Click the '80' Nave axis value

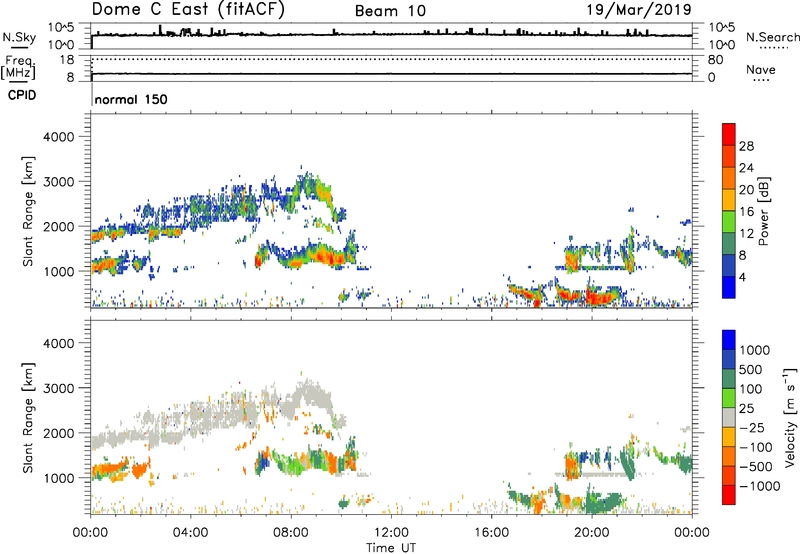point(715,60)
